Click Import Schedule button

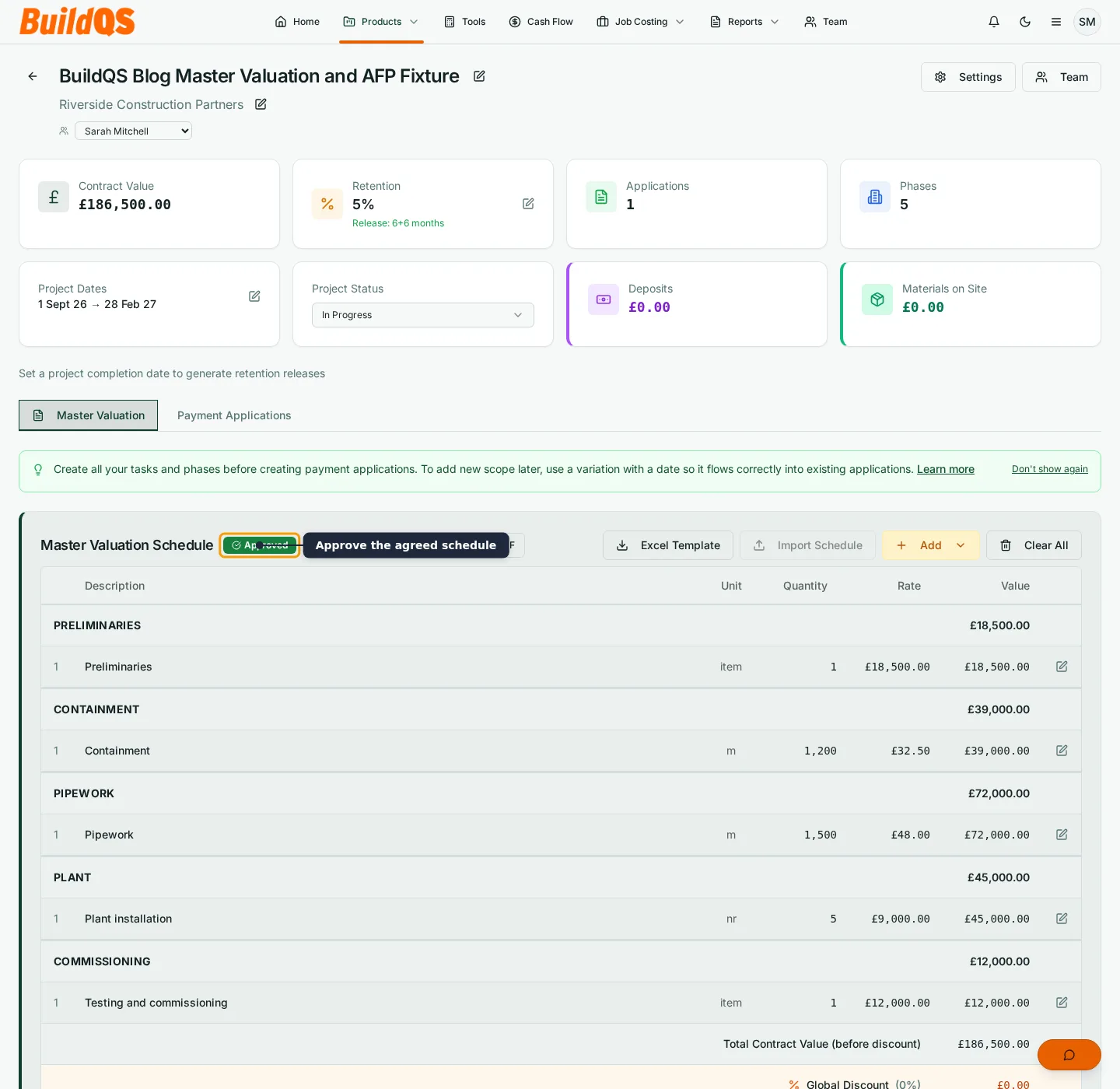(807, 545)
